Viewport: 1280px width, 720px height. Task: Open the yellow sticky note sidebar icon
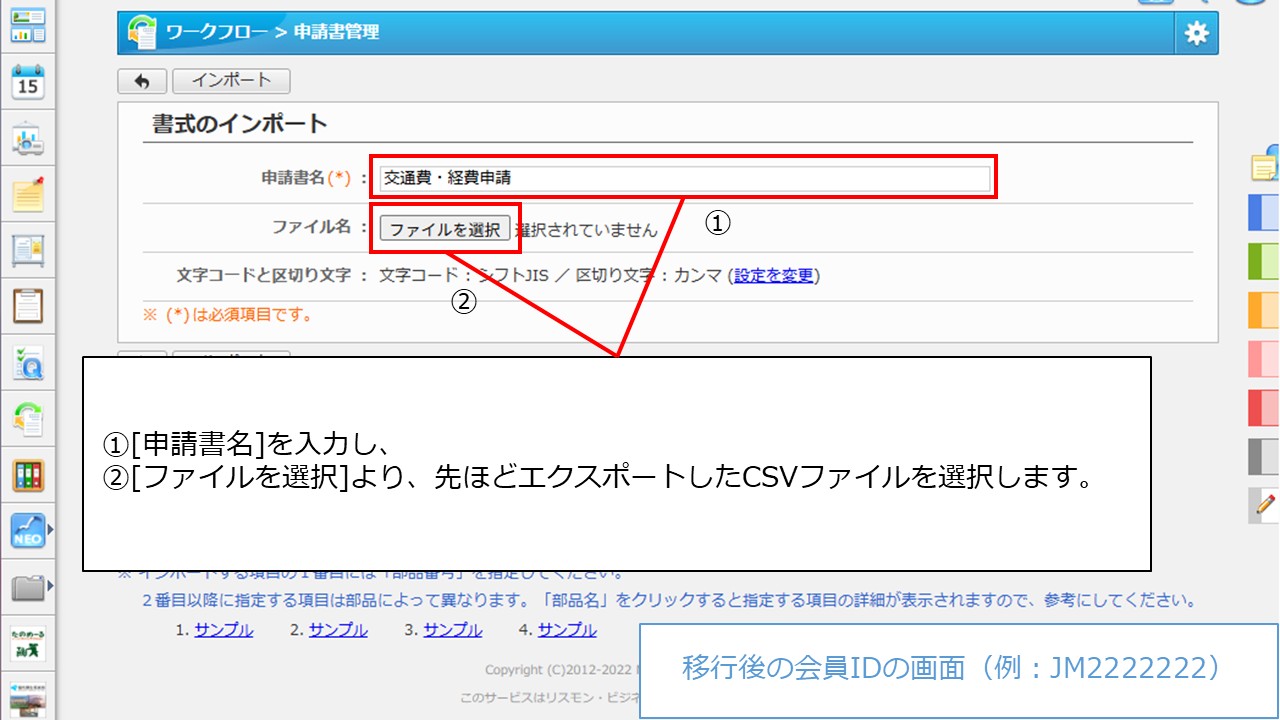click(x=27, y=194)
